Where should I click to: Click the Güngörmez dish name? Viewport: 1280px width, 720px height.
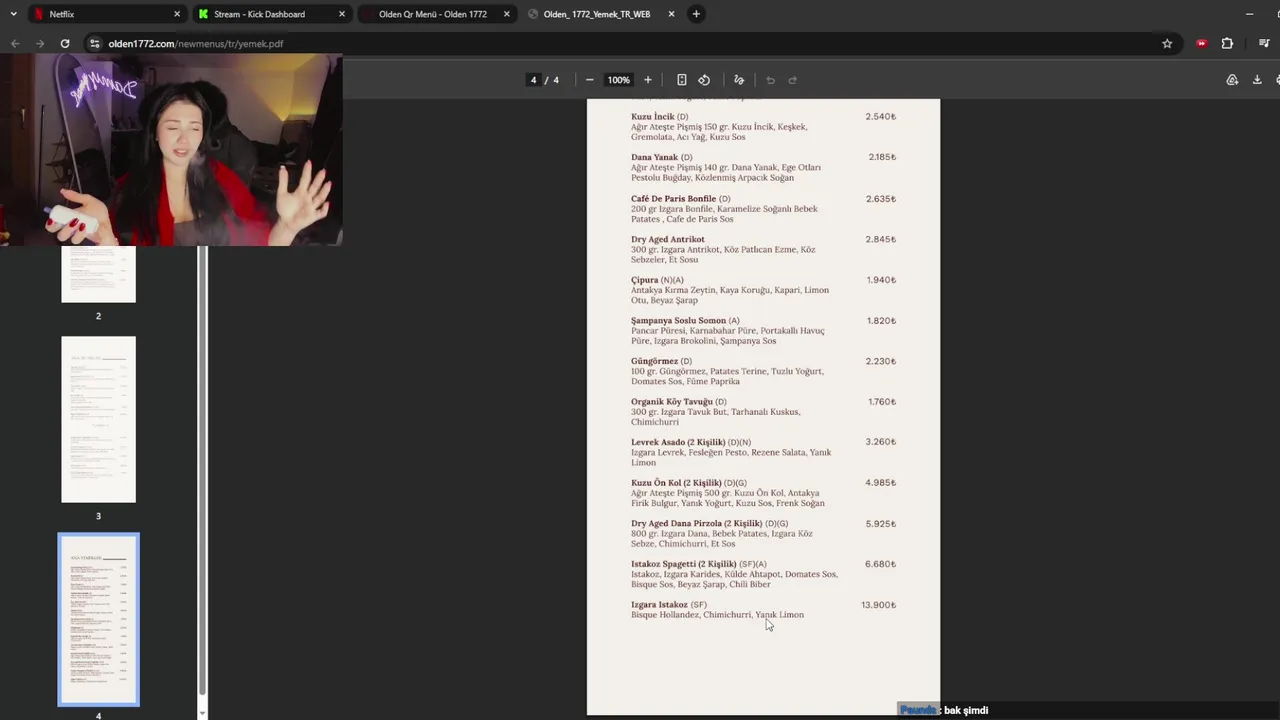point(655,361)
